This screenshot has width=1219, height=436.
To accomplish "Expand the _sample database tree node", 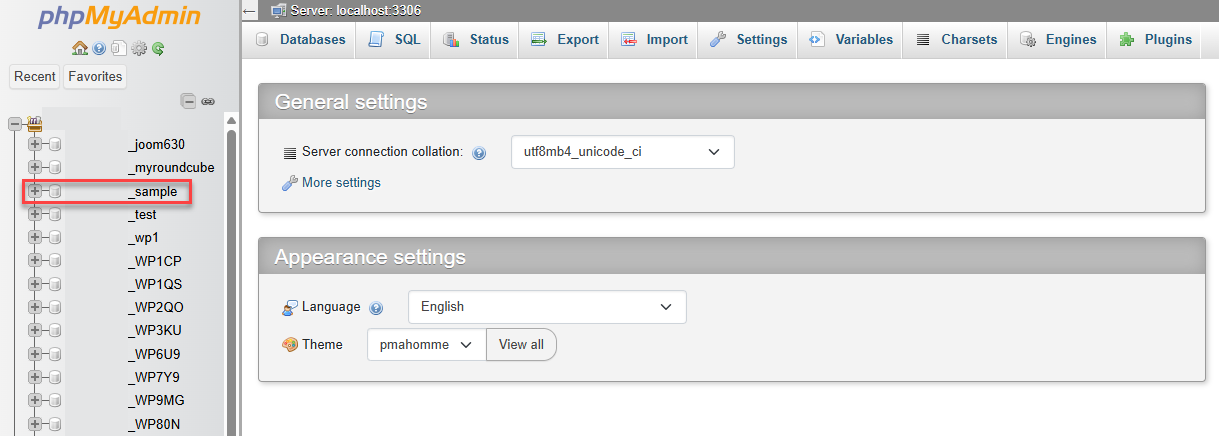I will point(35,191).
